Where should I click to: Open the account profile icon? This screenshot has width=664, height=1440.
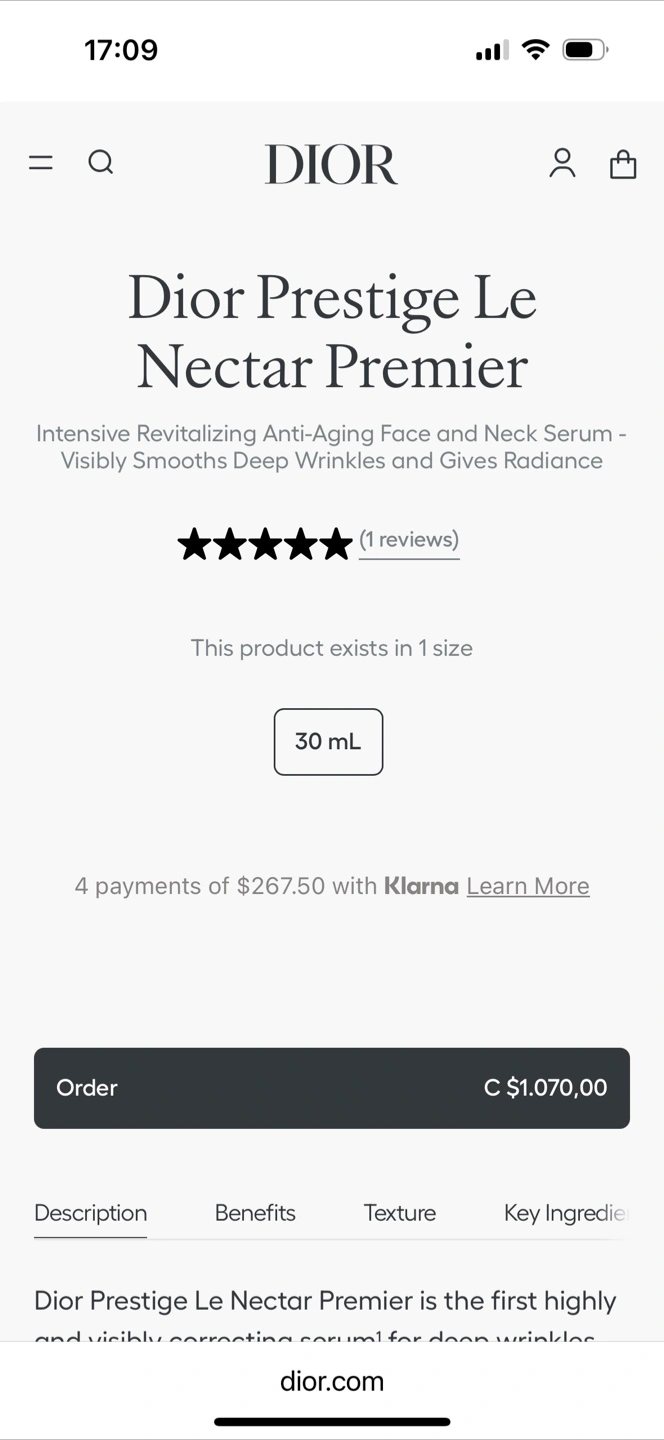tap(562, 163)
